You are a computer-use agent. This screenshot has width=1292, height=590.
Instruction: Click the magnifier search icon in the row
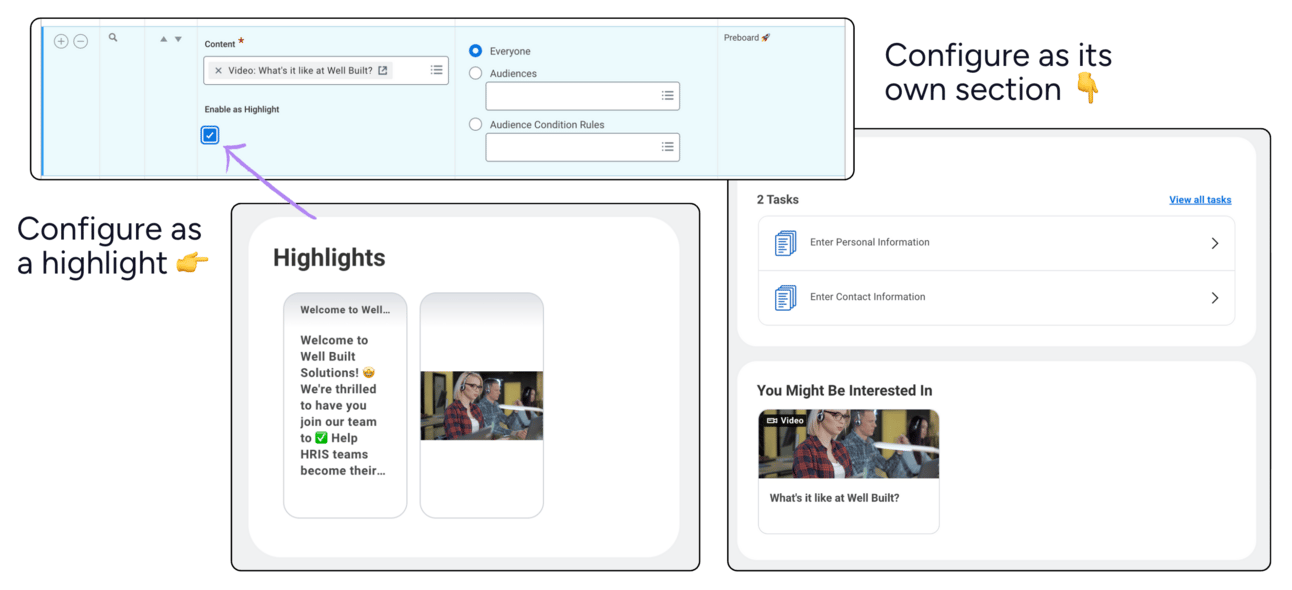coord(113,38)
